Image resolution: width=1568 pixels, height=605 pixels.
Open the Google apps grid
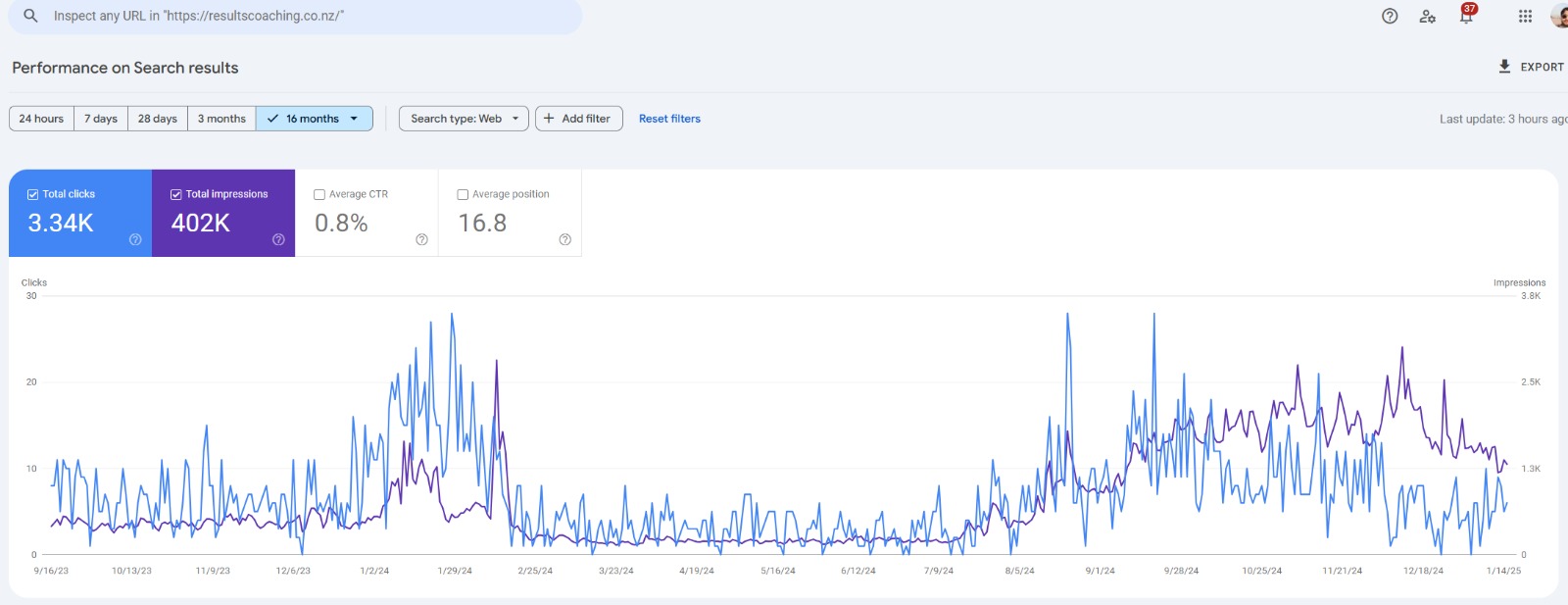pyautogui.click(x=1525, y=16)
